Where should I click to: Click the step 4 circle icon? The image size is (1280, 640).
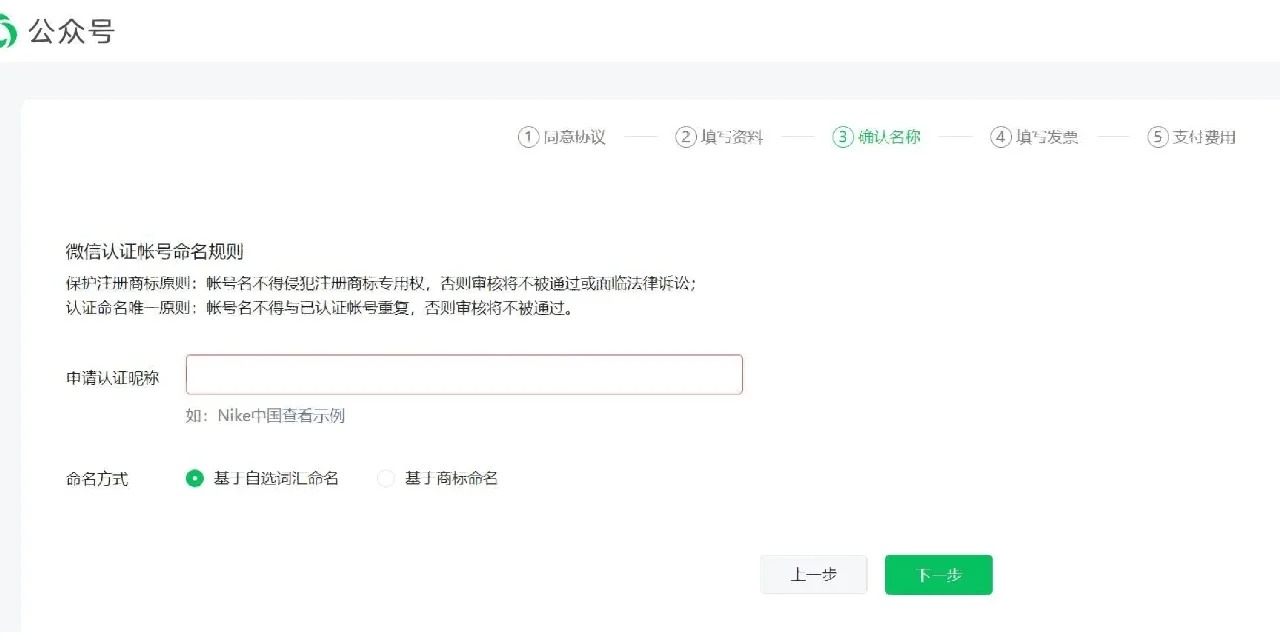tap(1000, 137)
